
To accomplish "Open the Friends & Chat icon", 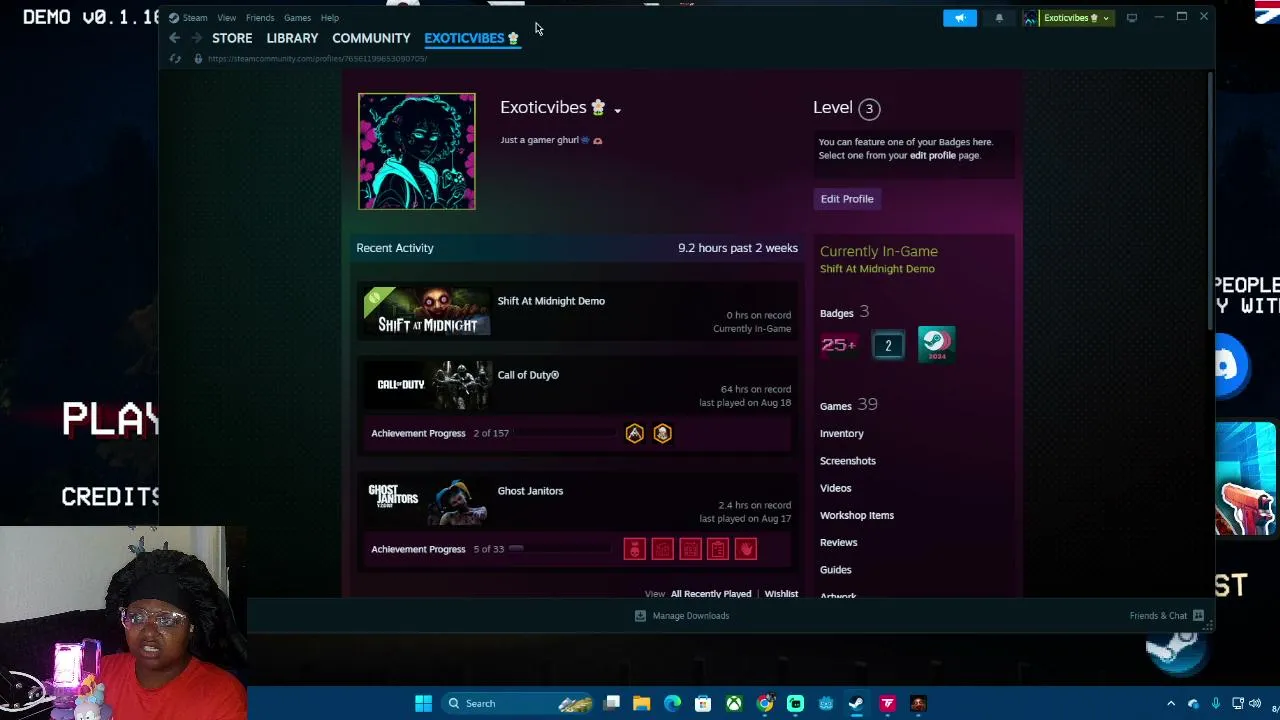I will pos(1198,616).
